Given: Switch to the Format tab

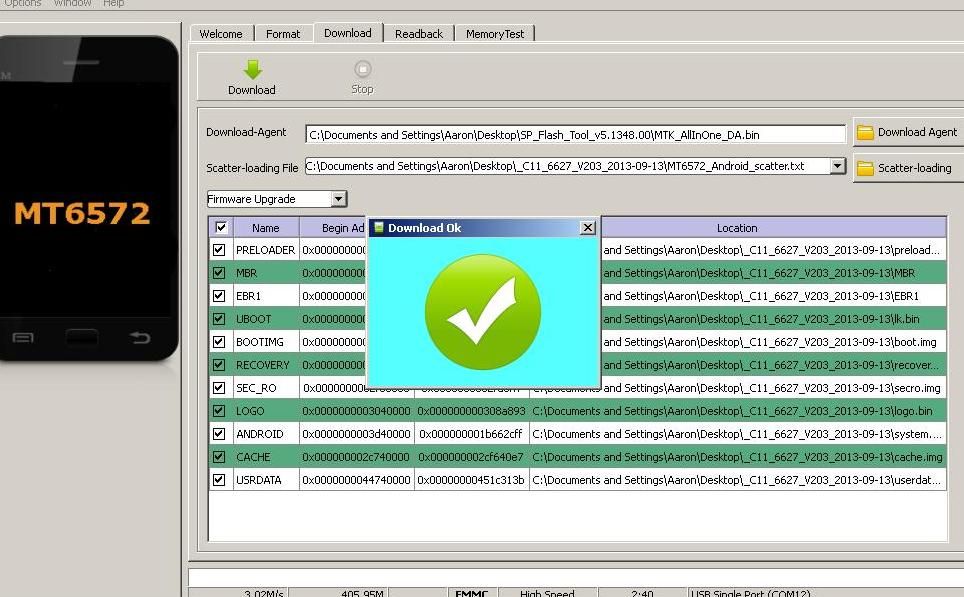Looking at the screenshot, I should point(283,34).
